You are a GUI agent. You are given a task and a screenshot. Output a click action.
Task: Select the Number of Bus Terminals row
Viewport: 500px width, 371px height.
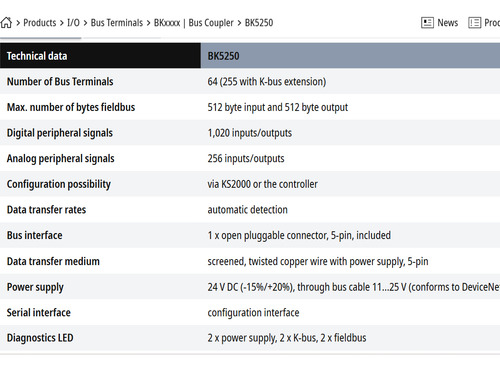pos(250,81)
